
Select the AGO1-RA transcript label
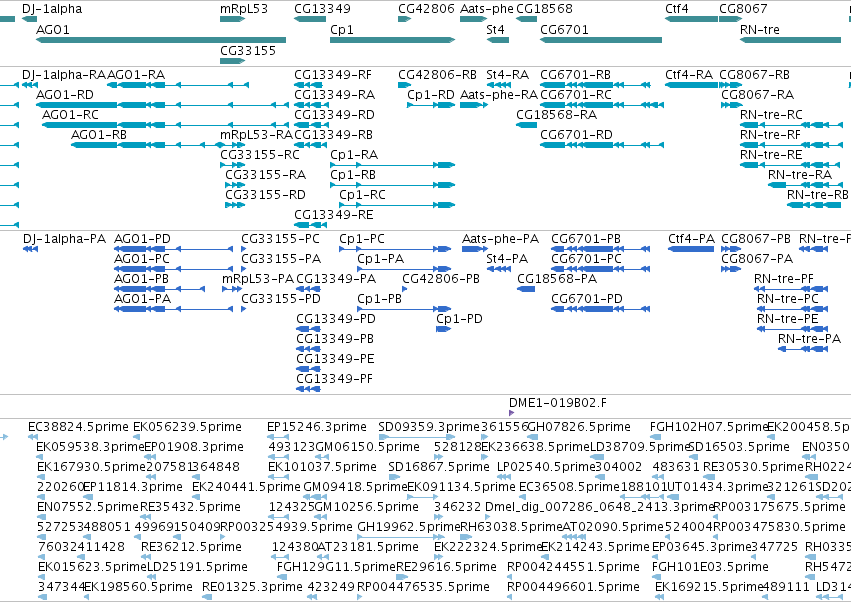click(x=136, y=75)
